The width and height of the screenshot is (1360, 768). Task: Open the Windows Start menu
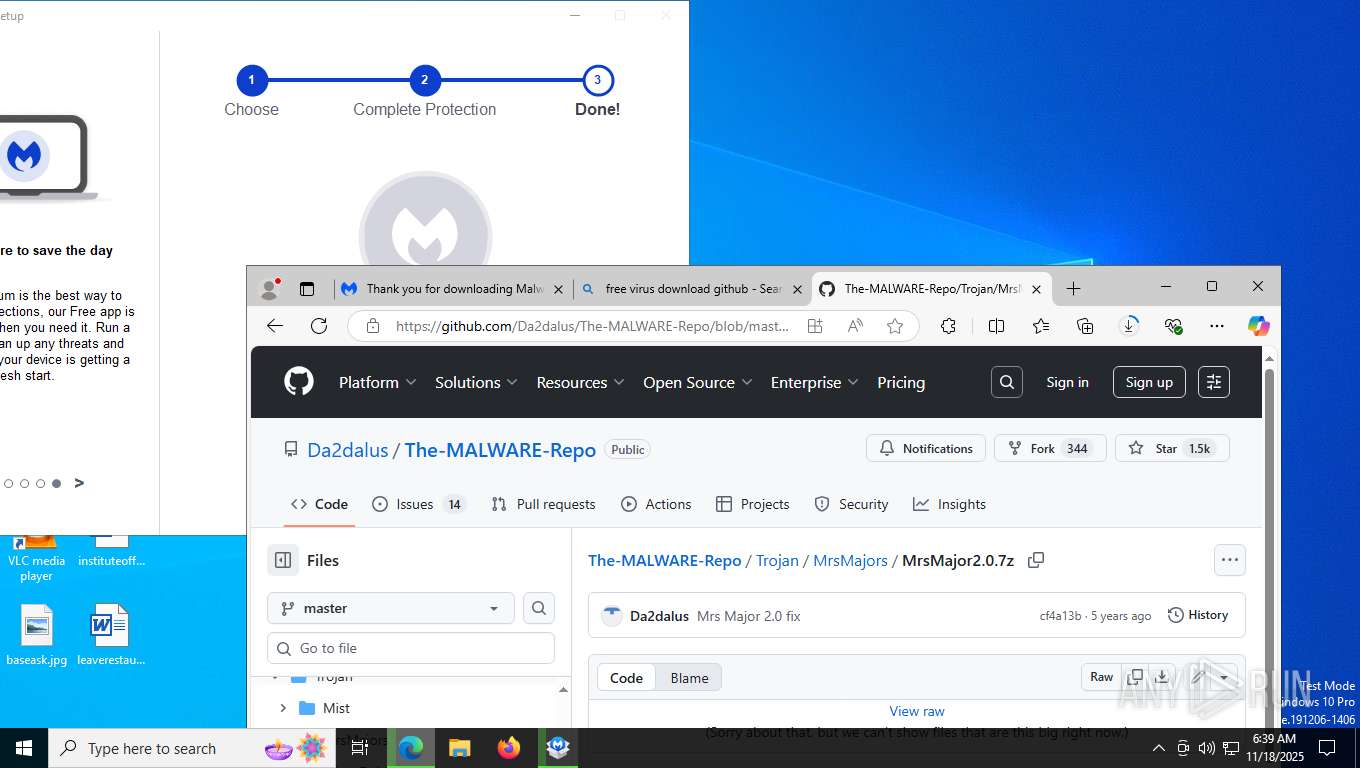23,748
